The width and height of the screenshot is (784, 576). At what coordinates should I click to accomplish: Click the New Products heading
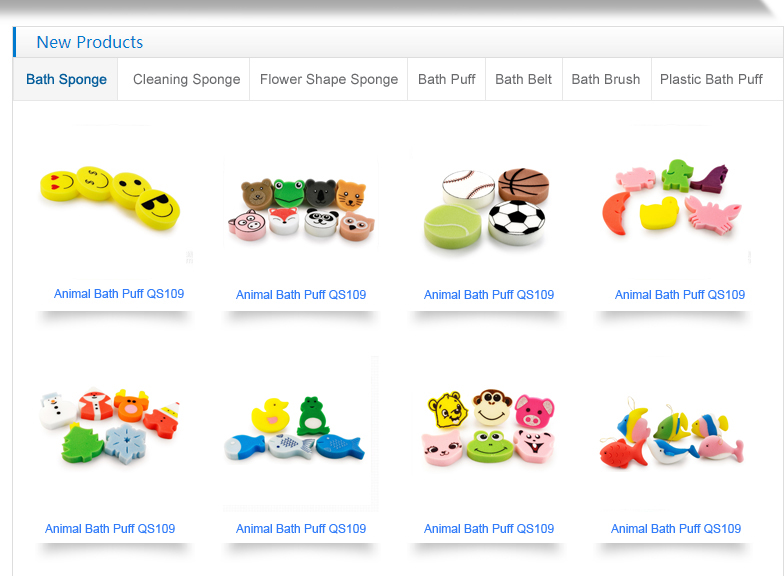pos(90,42)
